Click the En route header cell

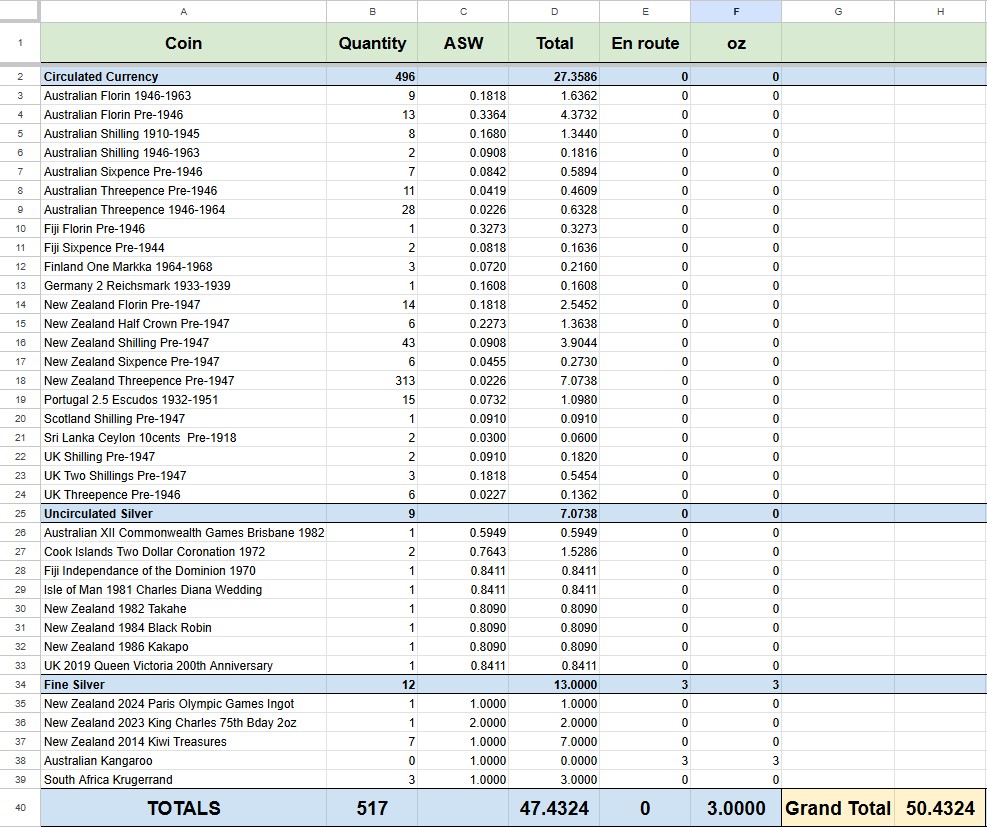click(x=645, y=43)
